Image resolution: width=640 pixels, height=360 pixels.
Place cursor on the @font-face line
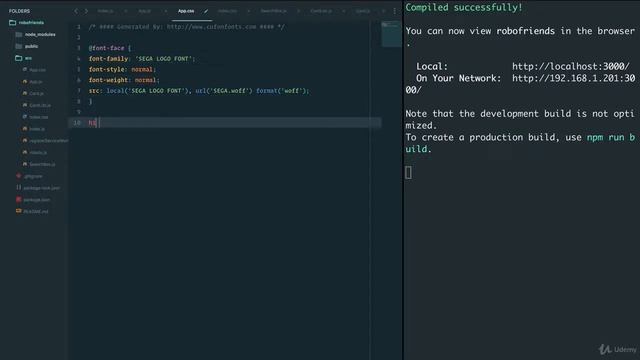tap(110, 48)
